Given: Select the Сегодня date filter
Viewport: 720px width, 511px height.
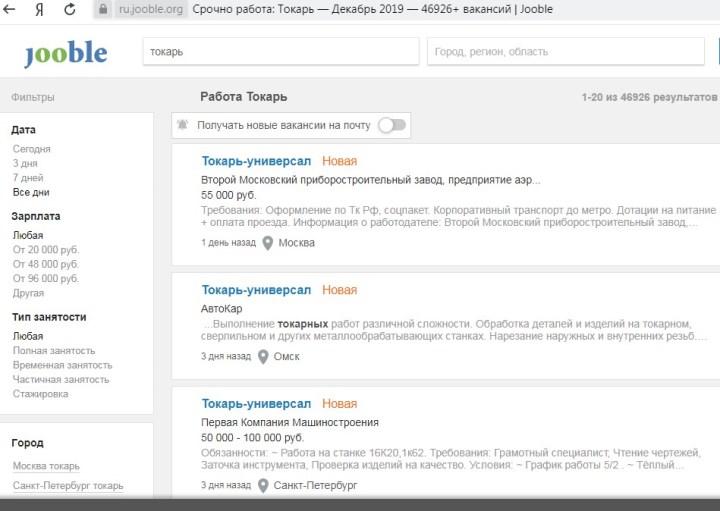Looking at the screenshot, I should (31, 149).
